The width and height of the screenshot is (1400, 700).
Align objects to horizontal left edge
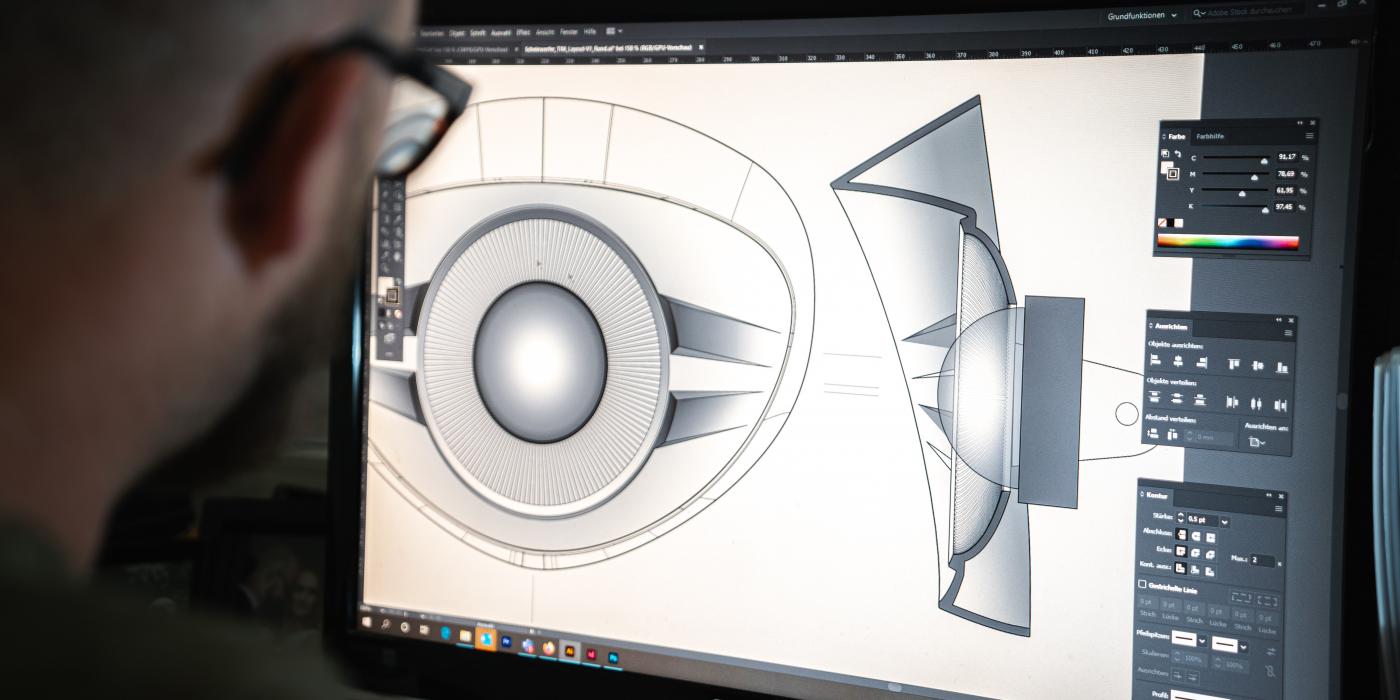coord(1155,360)
